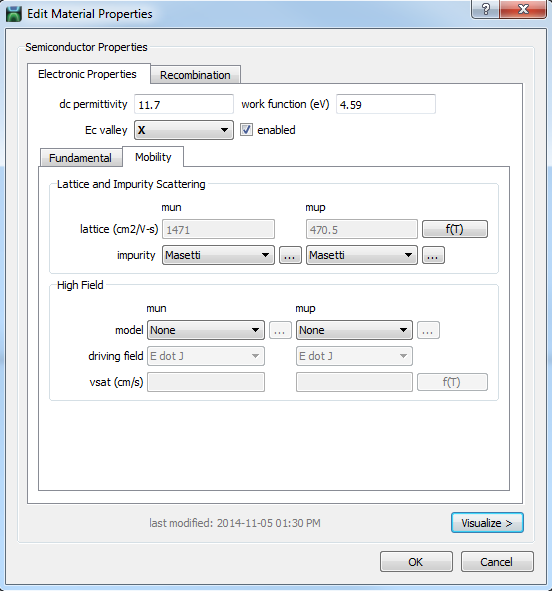Click the vsat f(T) button
This screenshot has height=591, width=552.
(x=452, y=382)
